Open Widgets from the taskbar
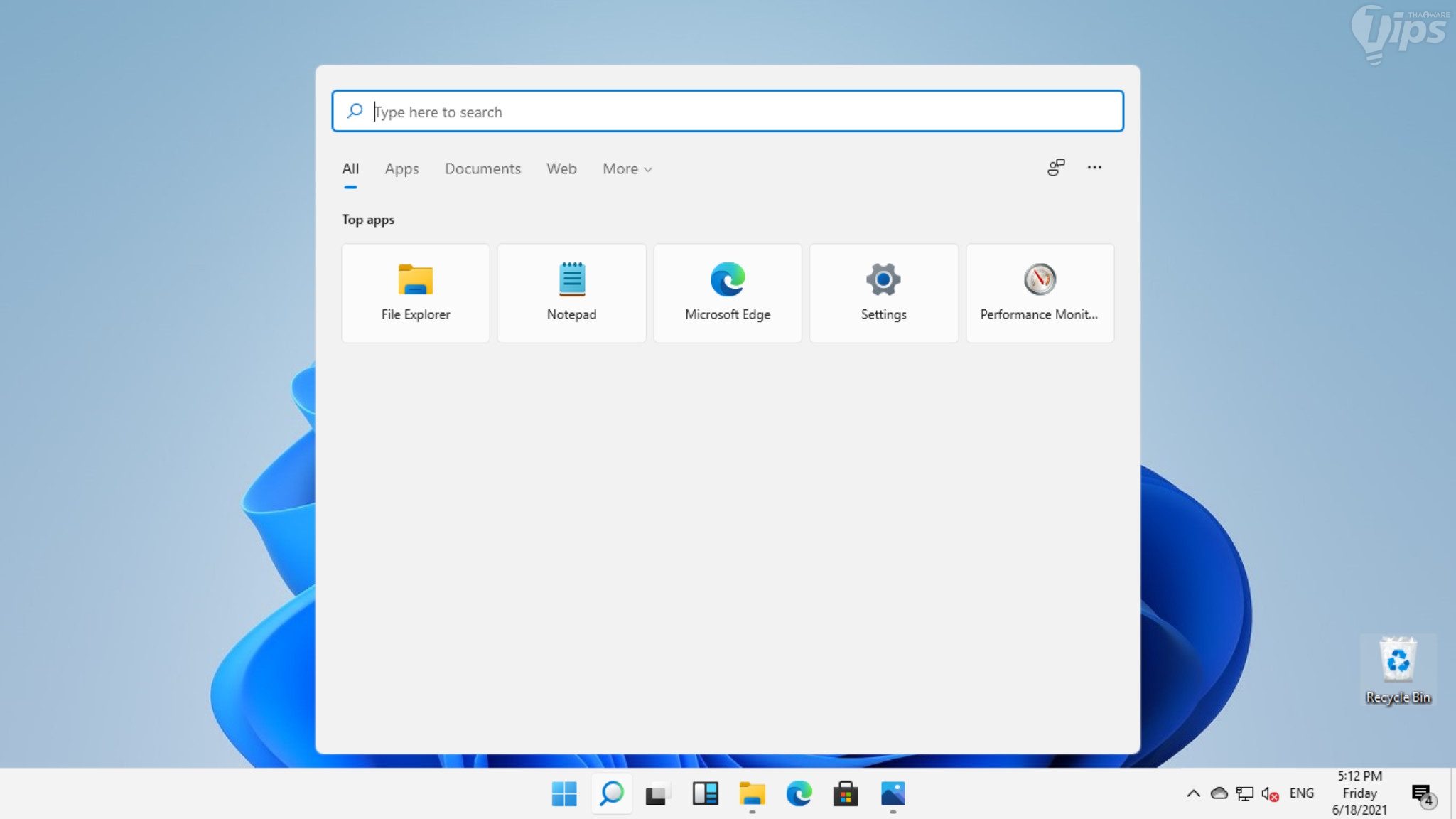The height and width of the screenshot is (819, 1456). point(705,793)
